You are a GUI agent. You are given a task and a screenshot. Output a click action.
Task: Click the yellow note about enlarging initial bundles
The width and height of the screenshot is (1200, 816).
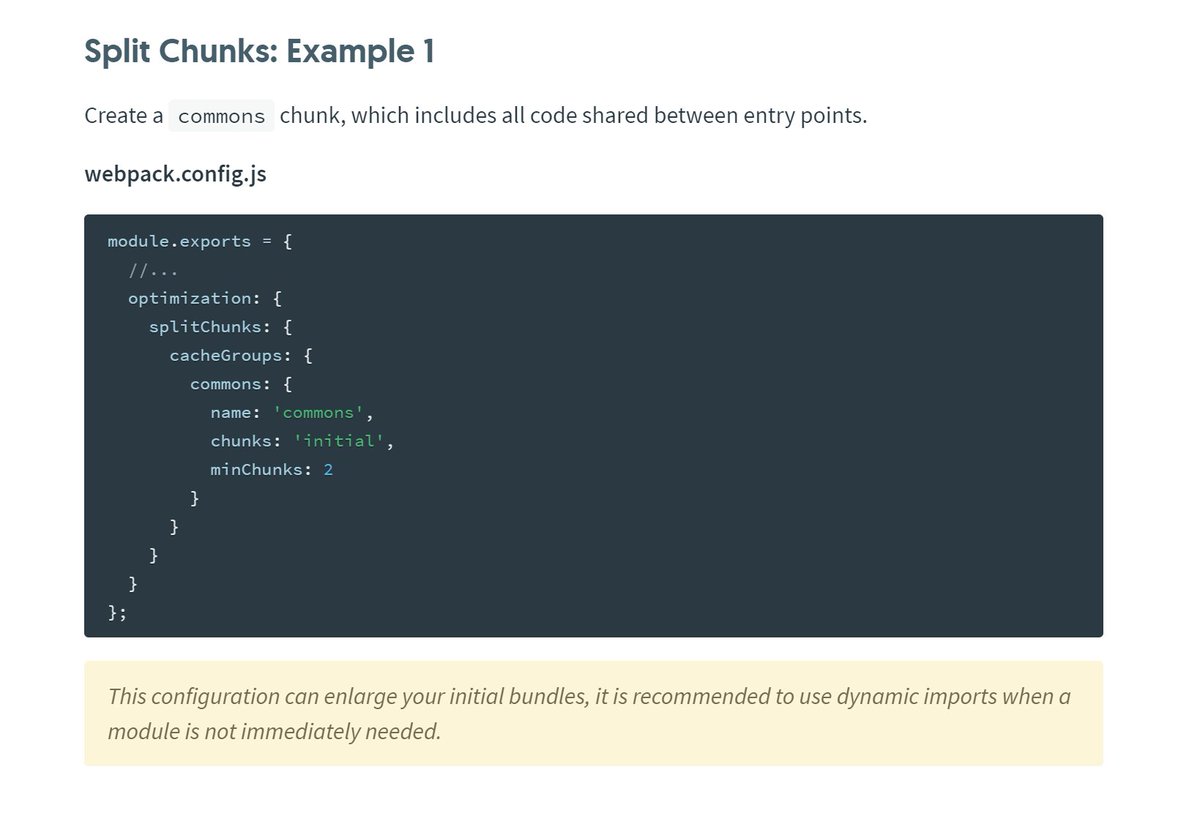[x=593, y=713]
